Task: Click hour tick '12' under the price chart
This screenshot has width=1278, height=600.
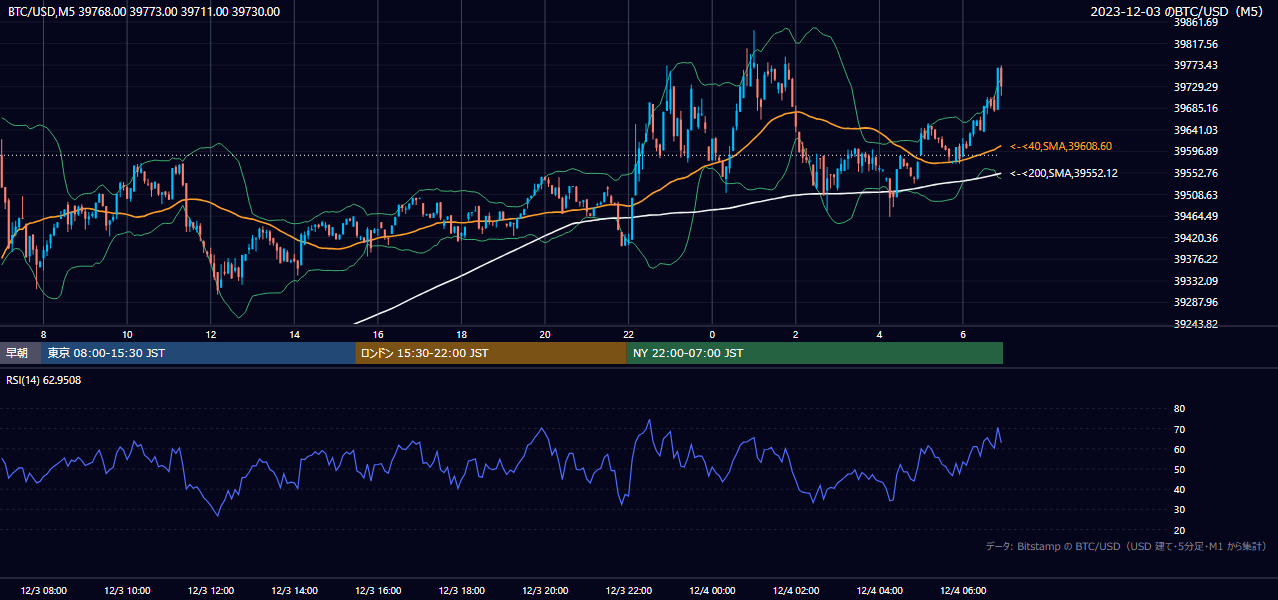Action: pyautogui.click(x=211, y=334)
